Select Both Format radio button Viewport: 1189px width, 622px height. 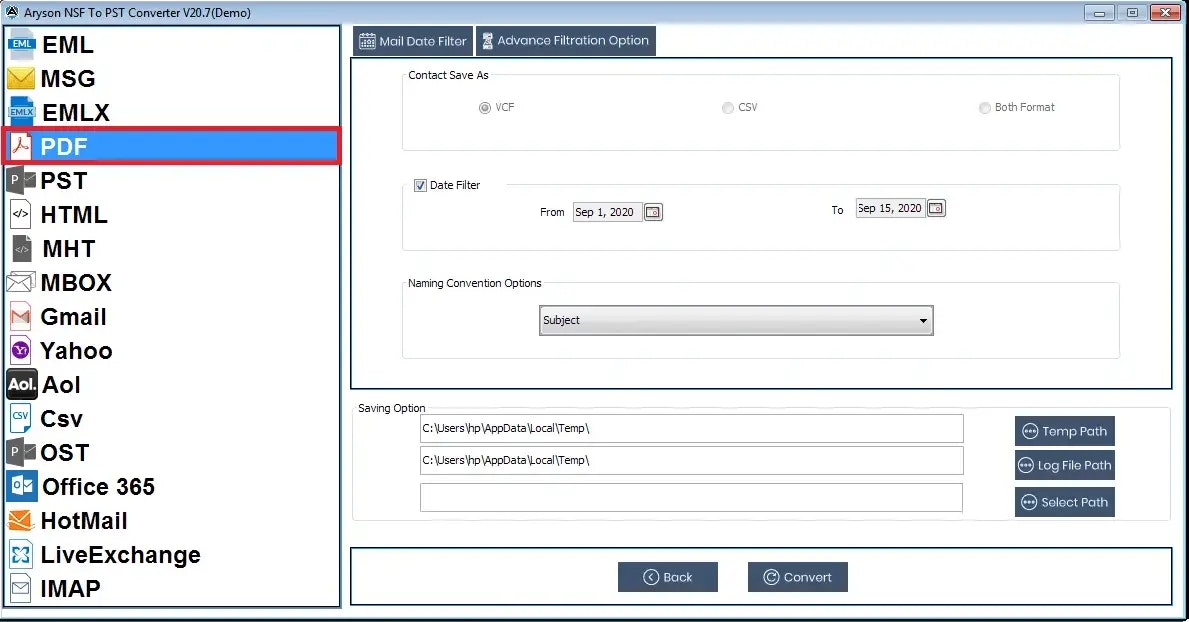click(x=984, y=108)
